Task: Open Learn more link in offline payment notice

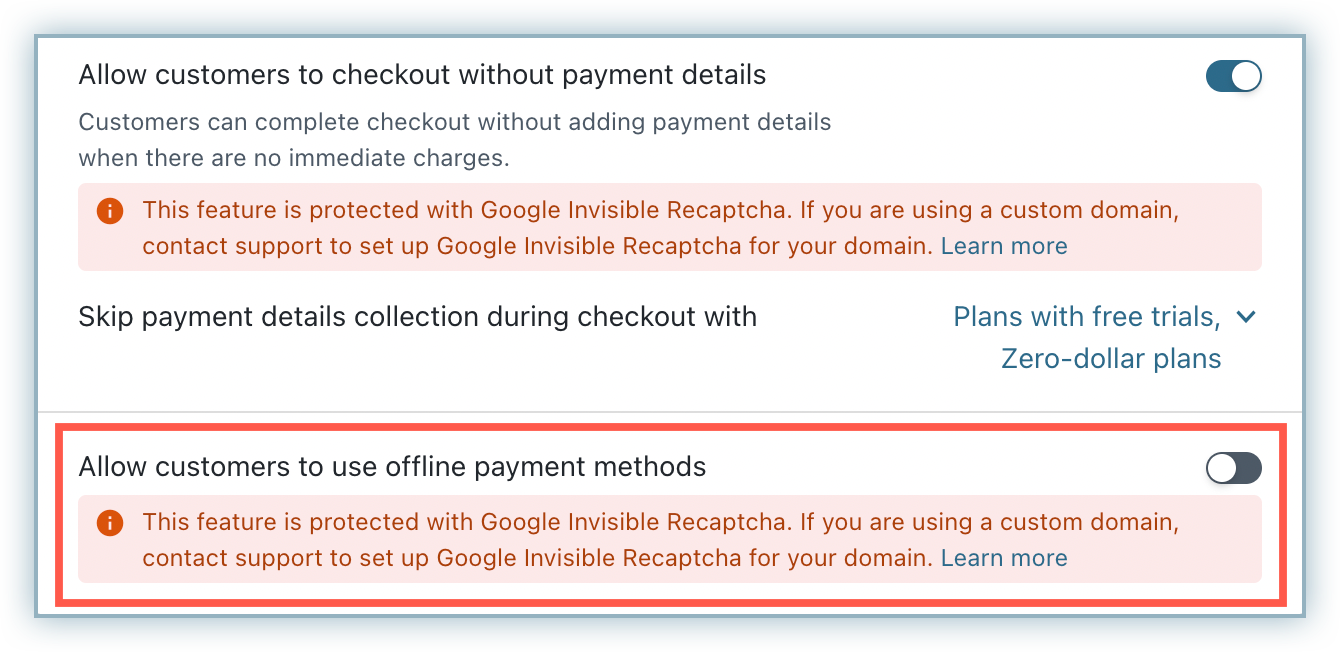Action: 1004,558
